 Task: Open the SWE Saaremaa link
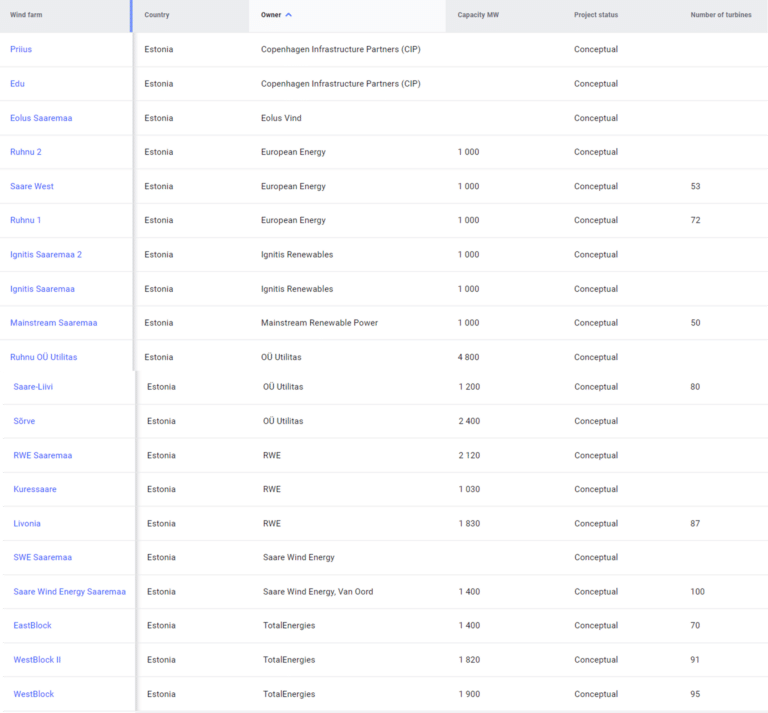pyautogui.click(x=43, y=557)
